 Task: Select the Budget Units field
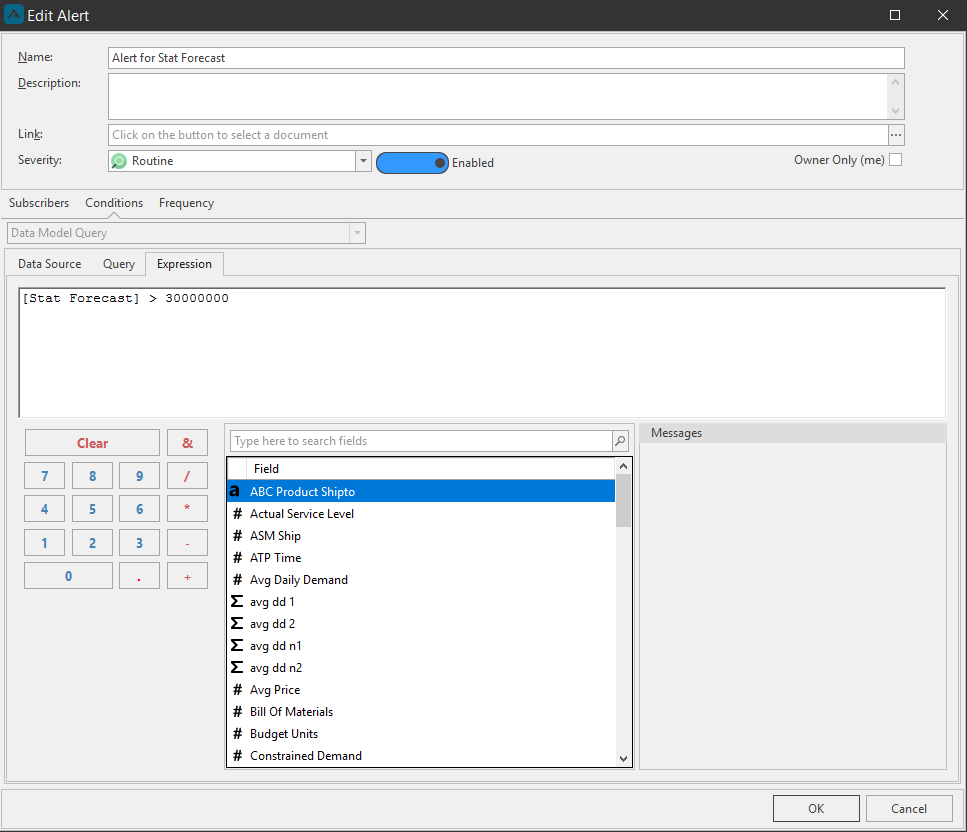click(421, 734)
